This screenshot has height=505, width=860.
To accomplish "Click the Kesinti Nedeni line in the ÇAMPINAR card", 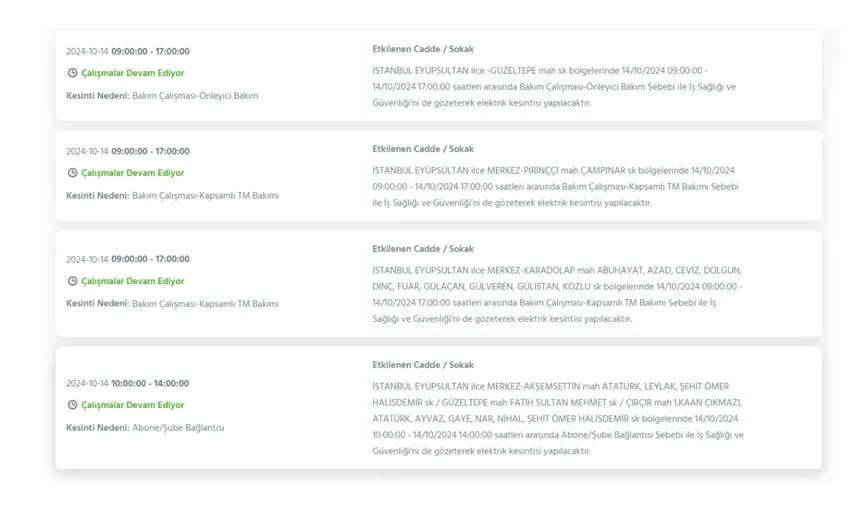I will (x=172, y=195).
